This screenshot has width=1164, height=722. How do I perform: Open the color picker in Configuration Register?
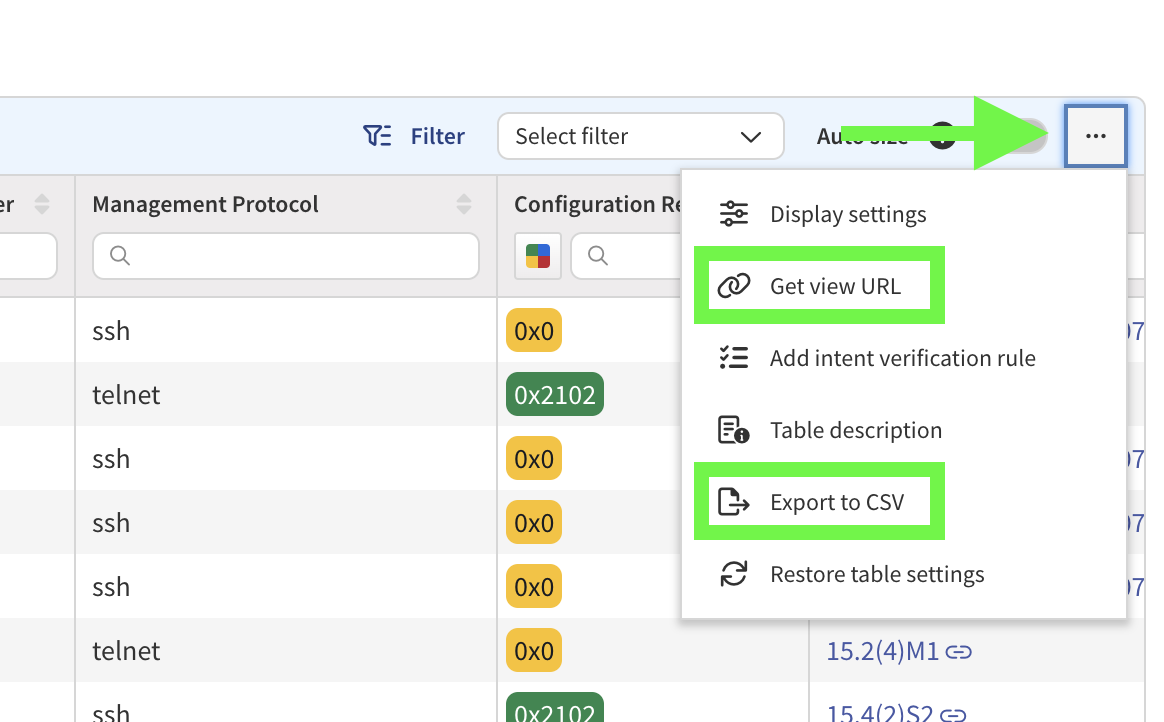pyautogui.click(x=538, y=256)
